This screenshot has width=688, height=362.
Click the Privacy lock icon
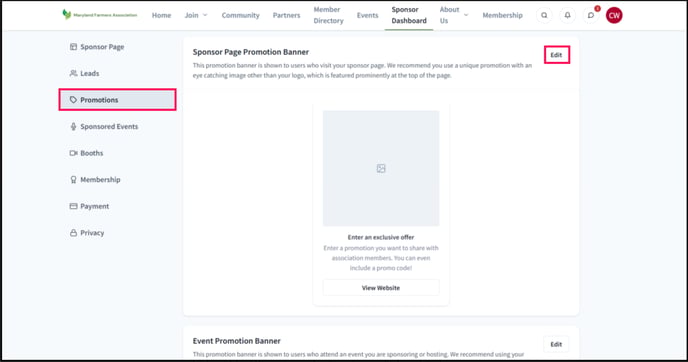tap(73, 233)
